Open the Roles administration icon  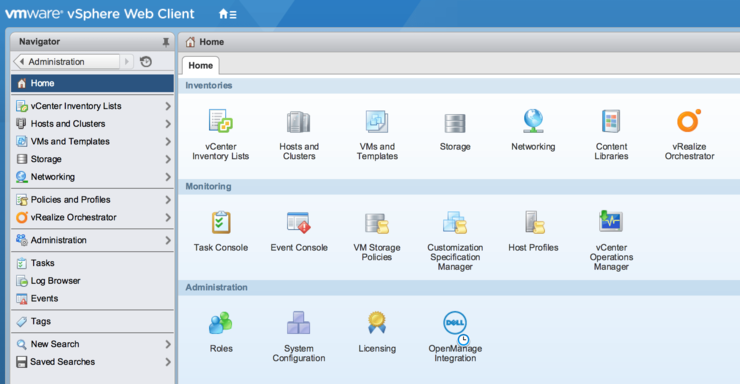(221, 323)
